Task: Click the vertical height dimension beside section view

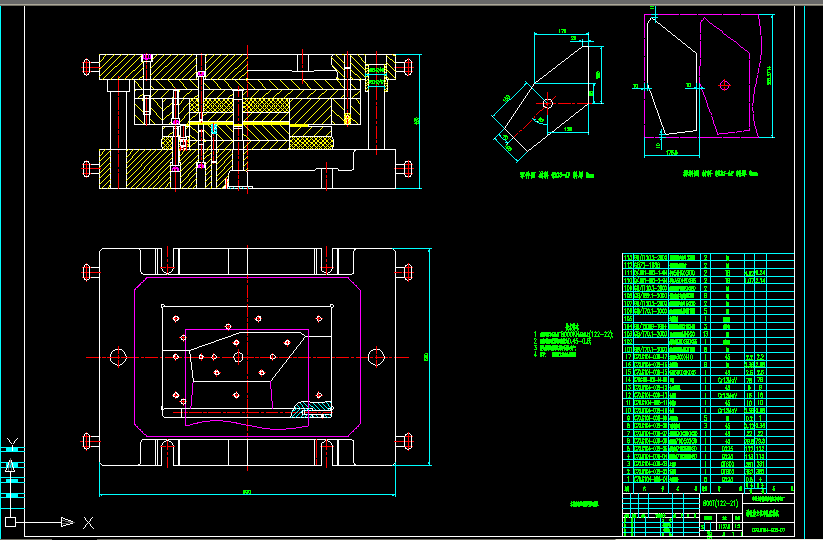Action: tap(417, 120)
